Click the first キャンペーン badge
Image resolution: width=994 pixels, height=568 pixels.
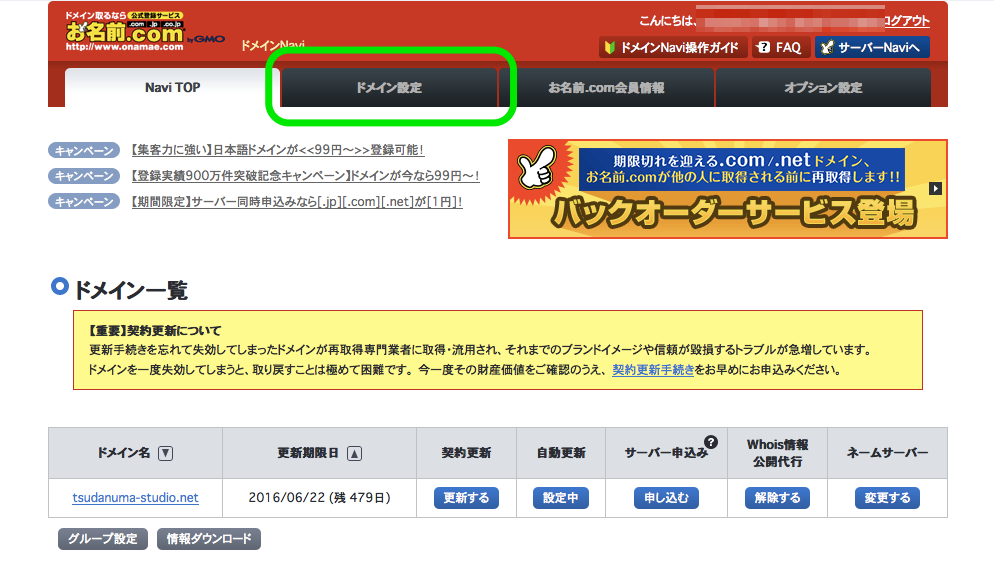[x=84, y=150]
